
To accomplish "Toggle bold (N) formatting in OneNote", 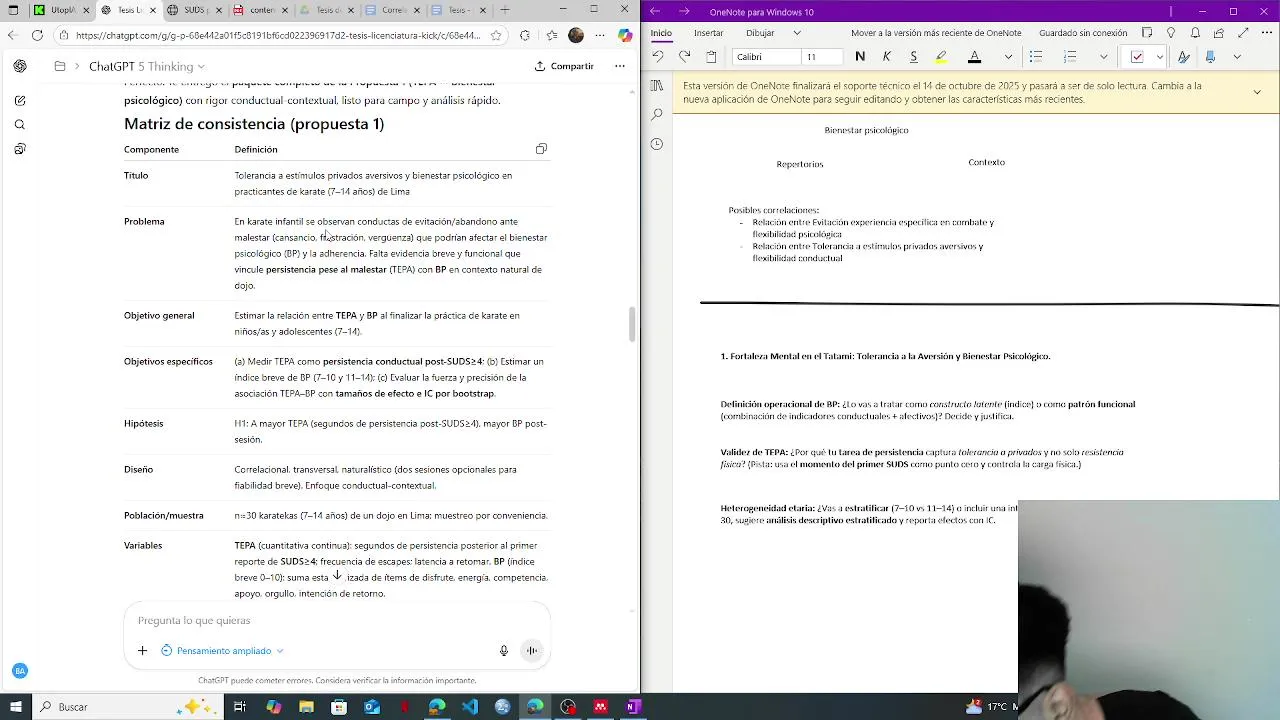I will [860, 57].
